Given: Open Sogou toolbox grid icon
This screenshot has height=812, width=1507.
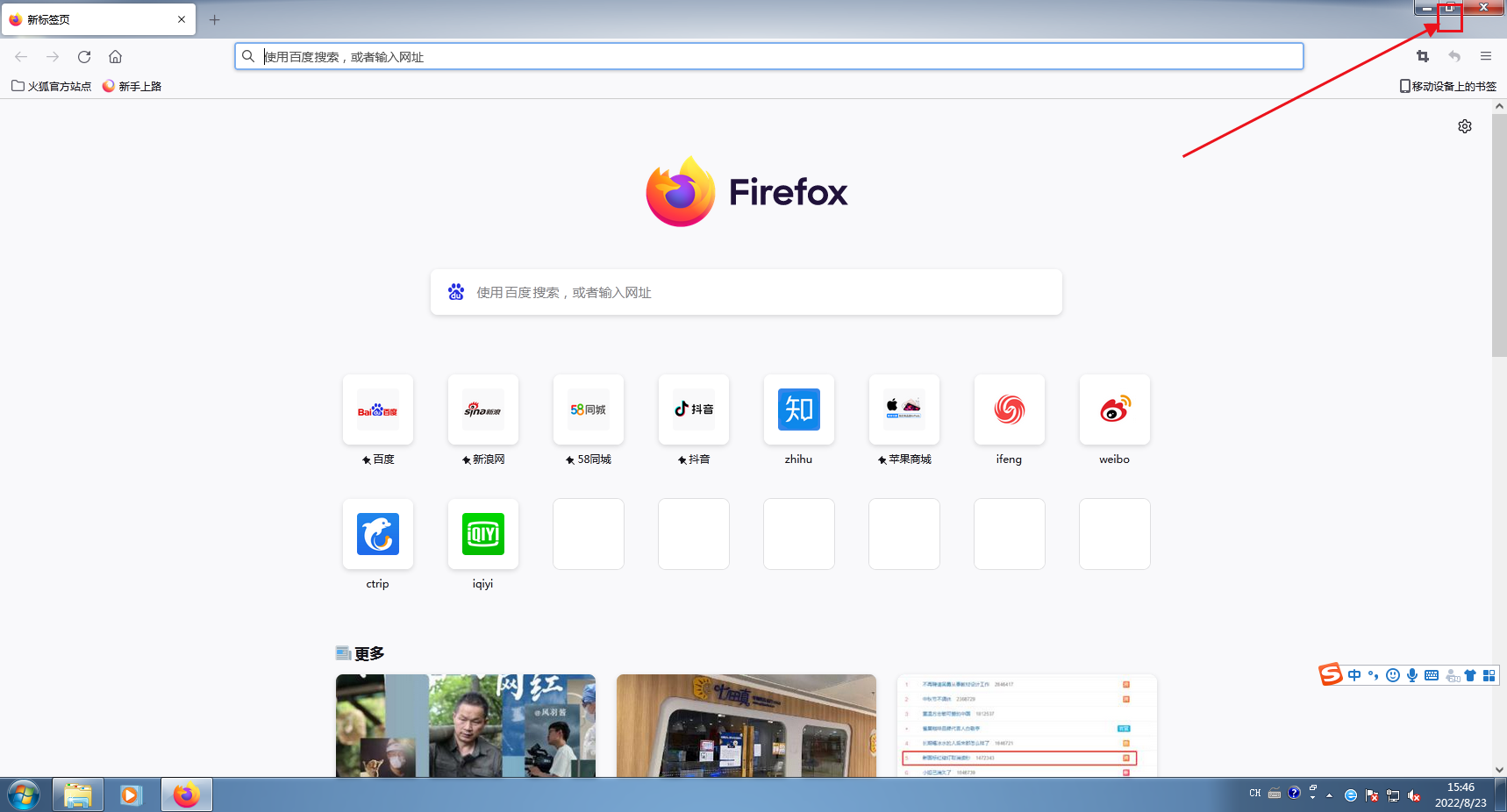Looking at the screenshot, I should [x=1489, y=675].
